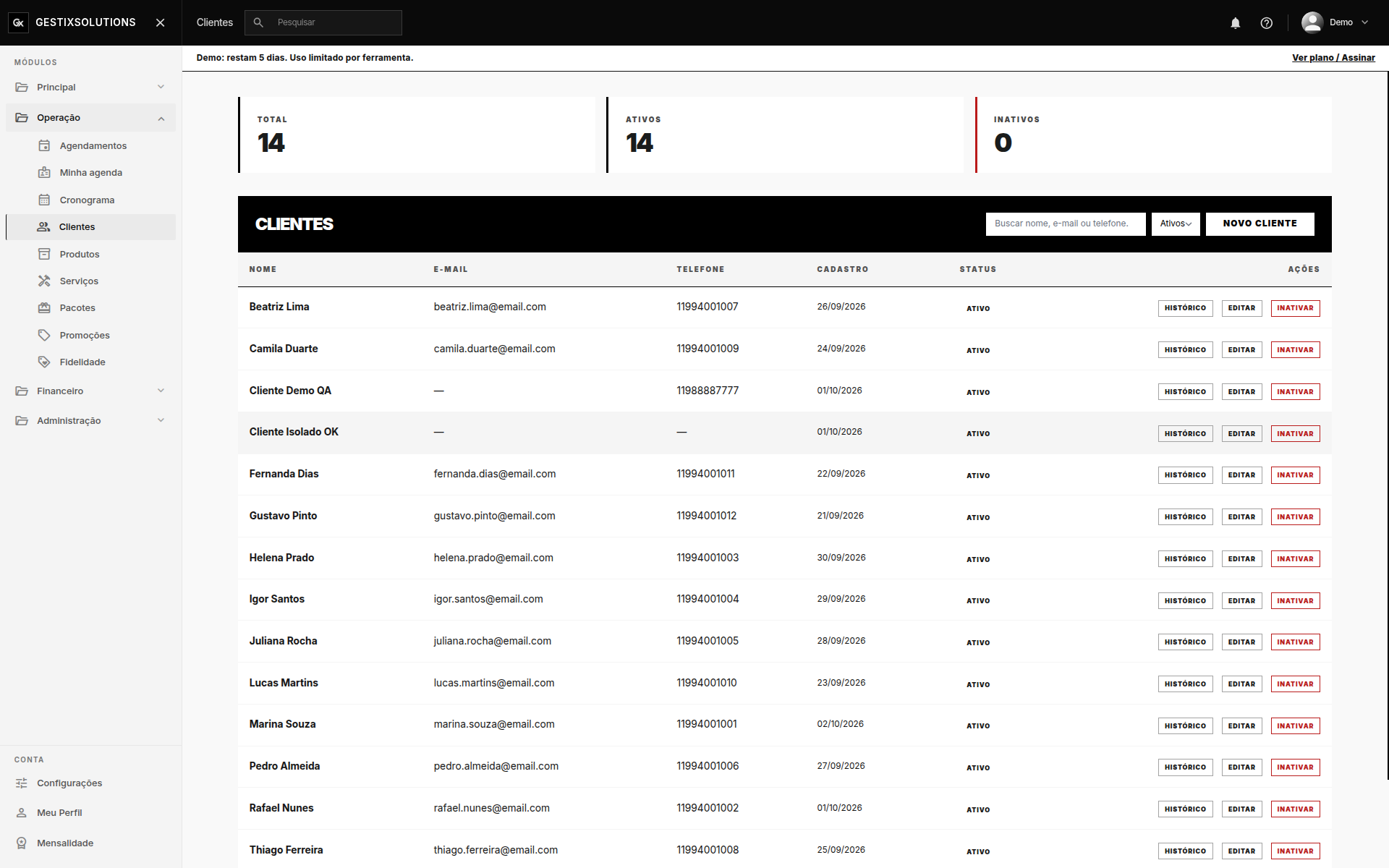This screenshot has height=868, width=1389.
Task: Click the Principal folder icon
Action: coord(22,87)
